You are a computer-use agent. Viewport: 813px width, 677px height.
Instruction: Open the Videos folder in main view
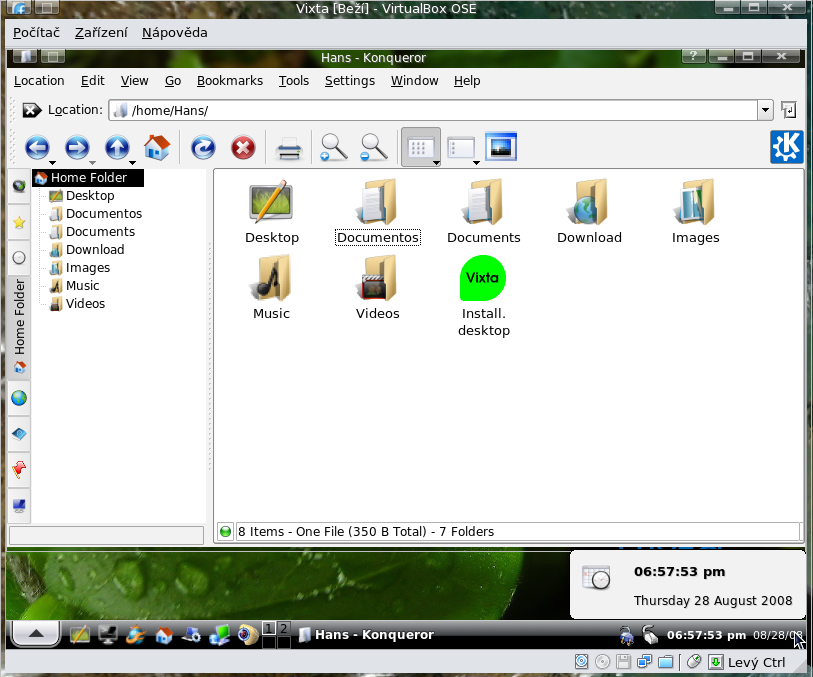point(377,288)
